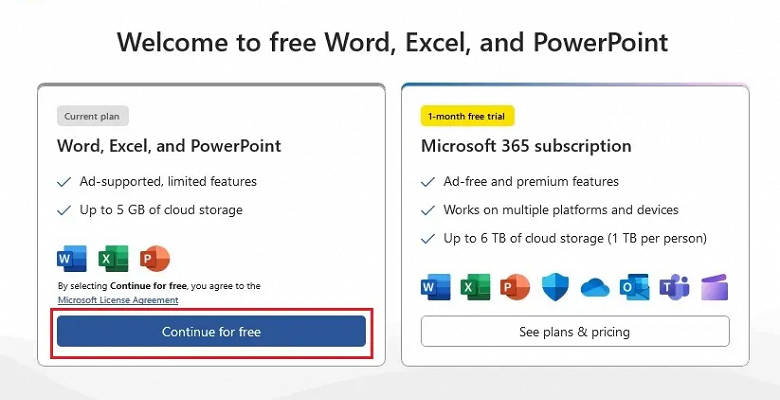Click the 1-month free trial badge
Screen dimensions: 780x400
[468, 116]
